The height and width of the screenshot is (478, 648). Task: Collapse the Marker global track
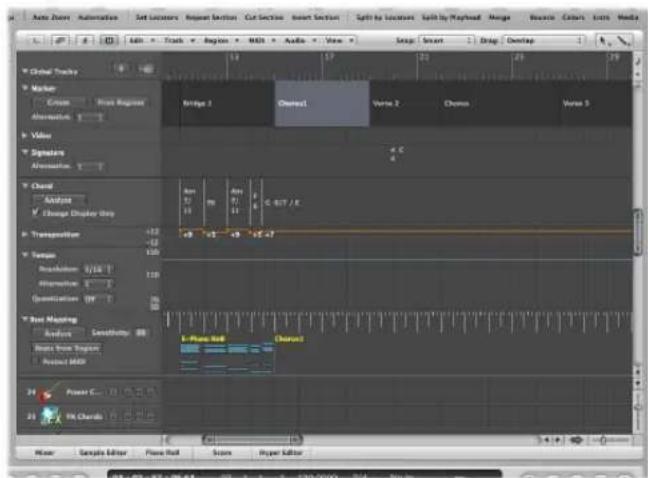coord(25,88)
